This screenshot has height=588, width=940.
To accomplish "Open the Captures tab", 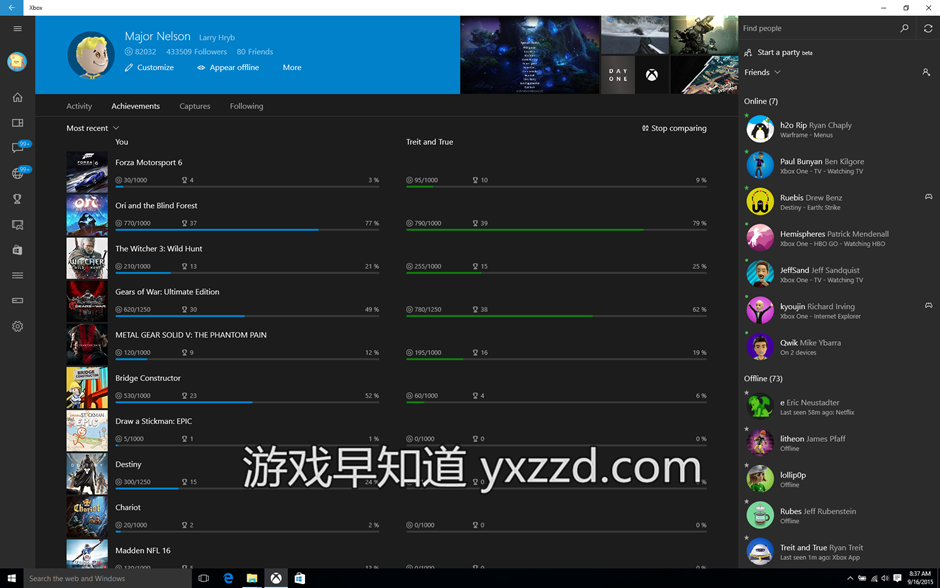I will tap(195, 106).
